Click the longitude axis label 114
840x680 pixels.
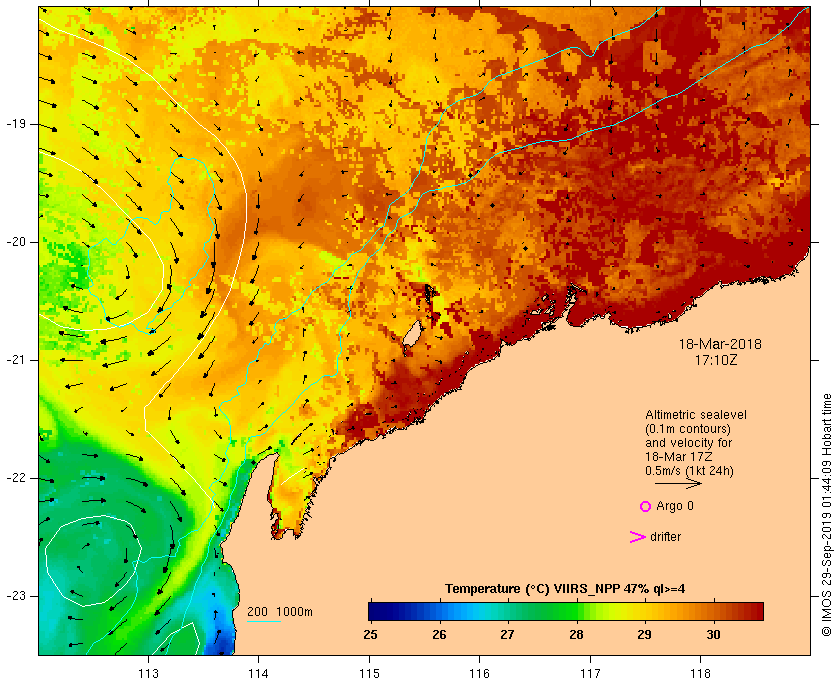pos(259,674)
